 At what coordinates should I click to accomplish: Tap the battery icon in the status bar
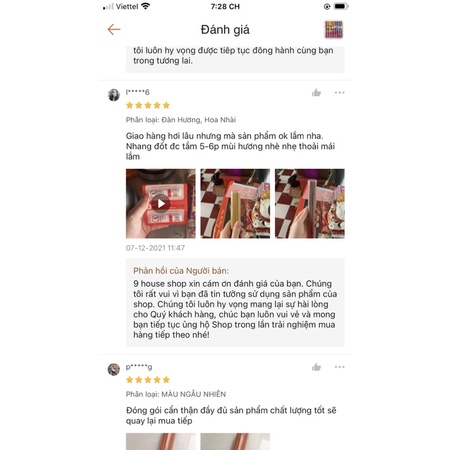point(341,6)
